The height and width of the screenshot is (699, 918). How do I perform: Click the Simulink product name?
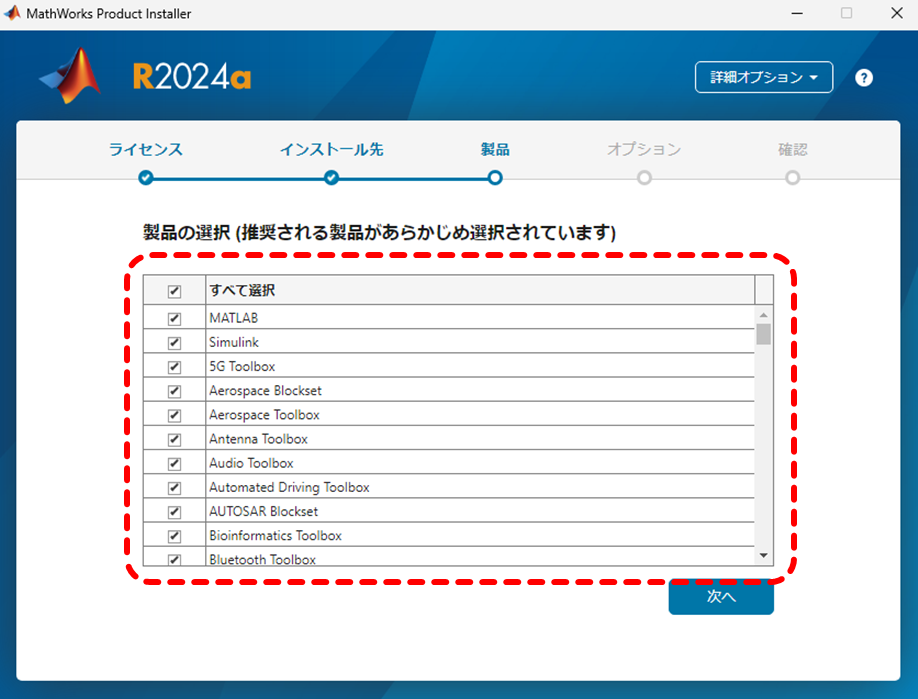tap(234, 342)
